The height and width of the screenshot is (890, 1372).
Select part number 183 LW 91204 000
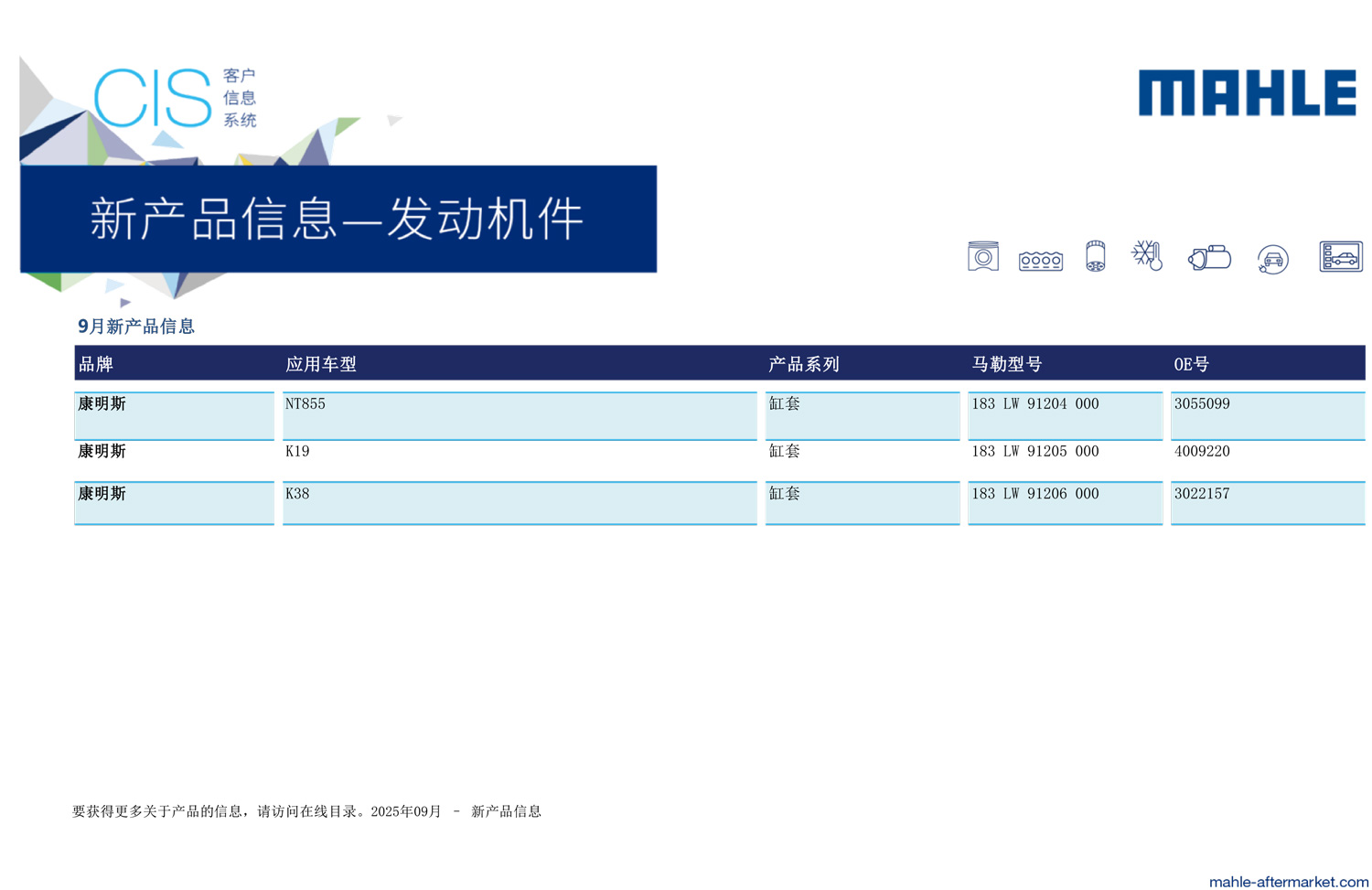(x=1034, y=404)
